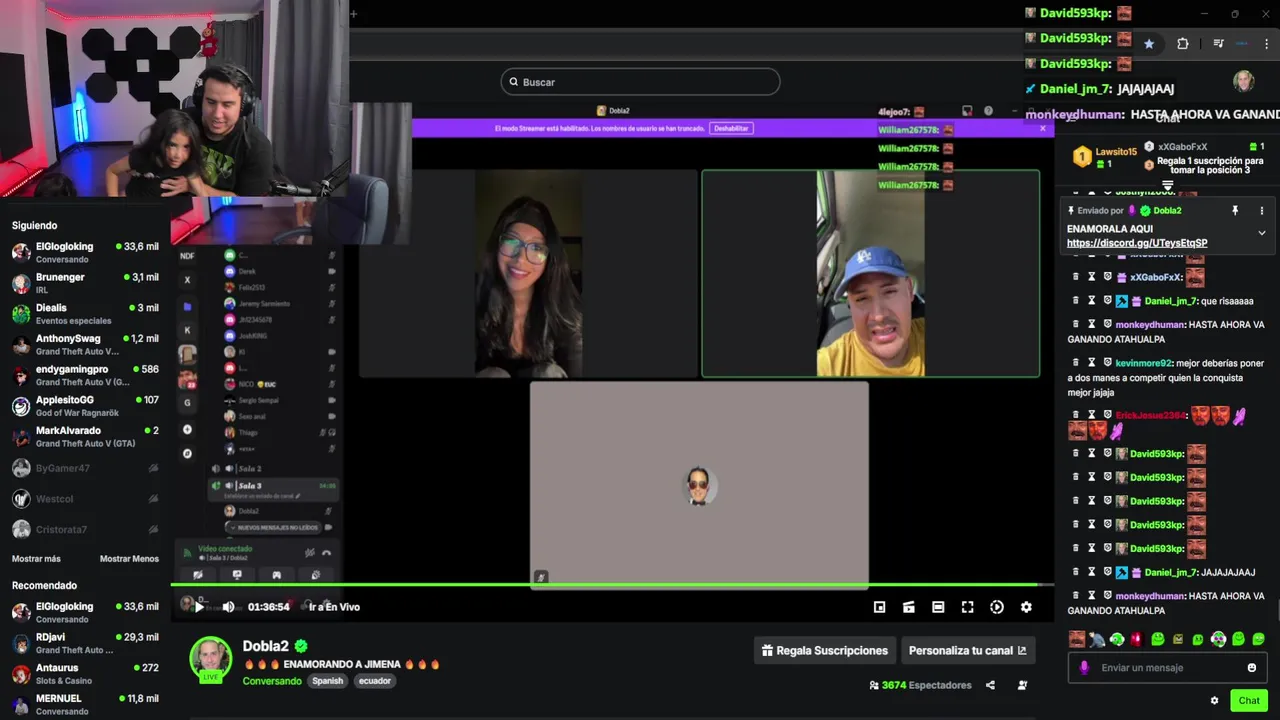Click the Deshabilitar streamer mode button
The height and width of the screenshot is (720, 1280).
coord(731,128)
